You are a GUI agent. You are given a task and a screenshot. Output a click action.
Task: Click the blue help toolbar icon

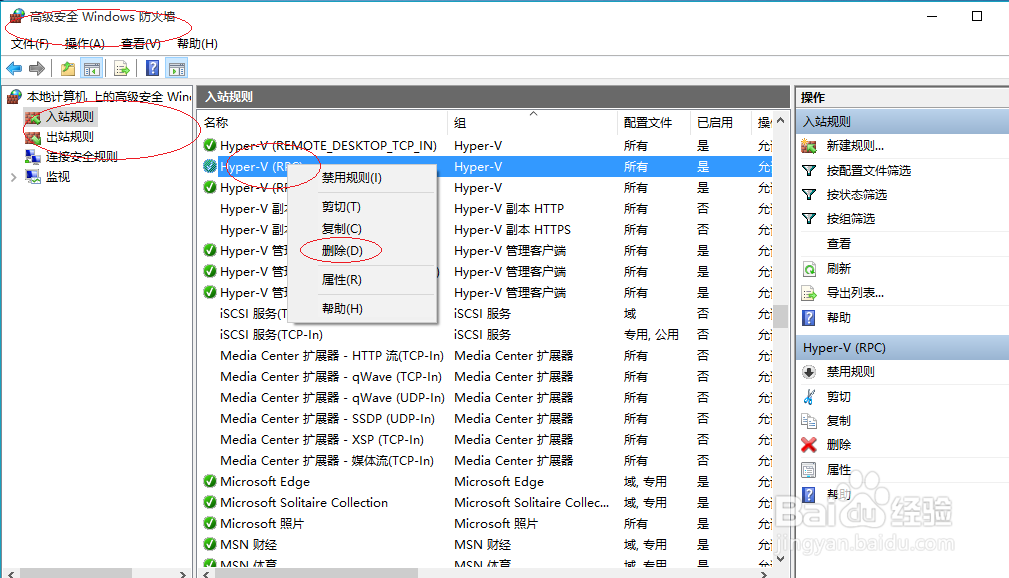(153, 68)
